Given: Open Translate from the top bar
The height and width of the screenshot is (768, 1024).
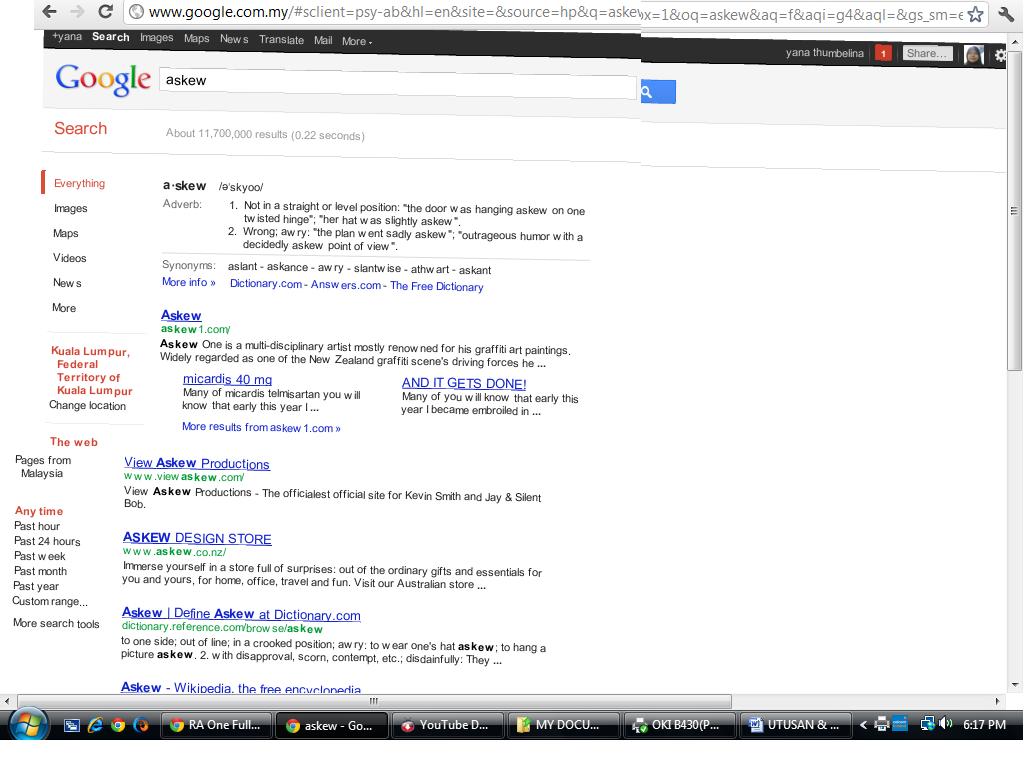Looking at the screenshot, I should point(281,40).
